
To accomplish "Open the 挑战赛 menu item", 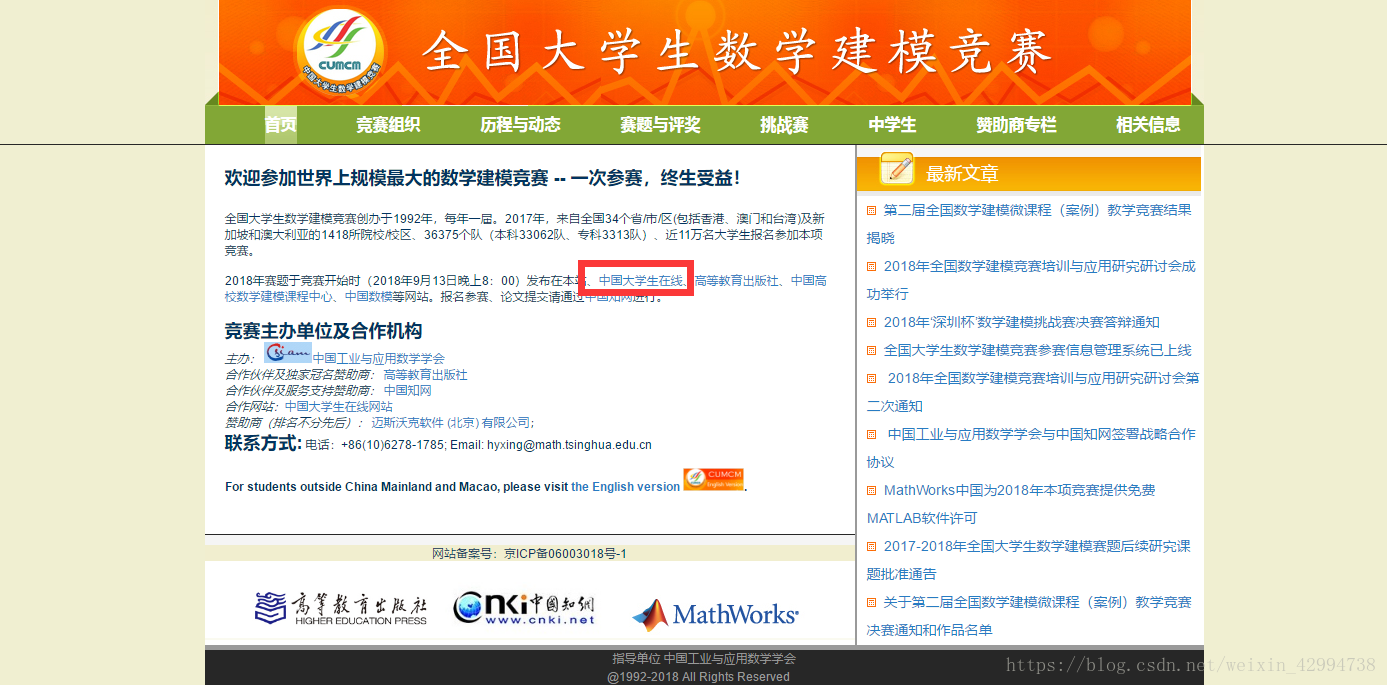I will 784,125.
